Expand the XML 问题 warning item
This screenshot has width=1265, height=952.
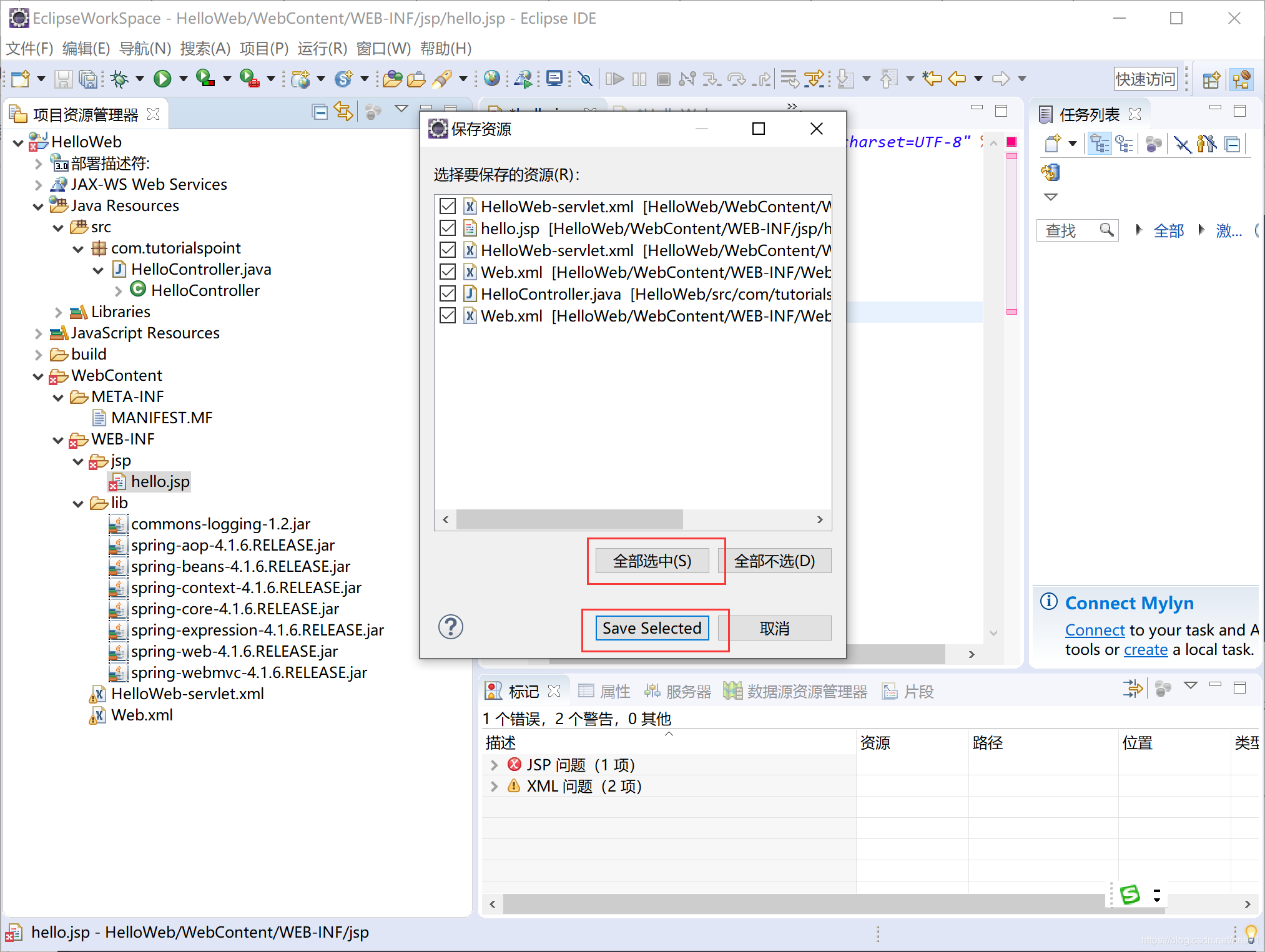(x=492, y=785)
